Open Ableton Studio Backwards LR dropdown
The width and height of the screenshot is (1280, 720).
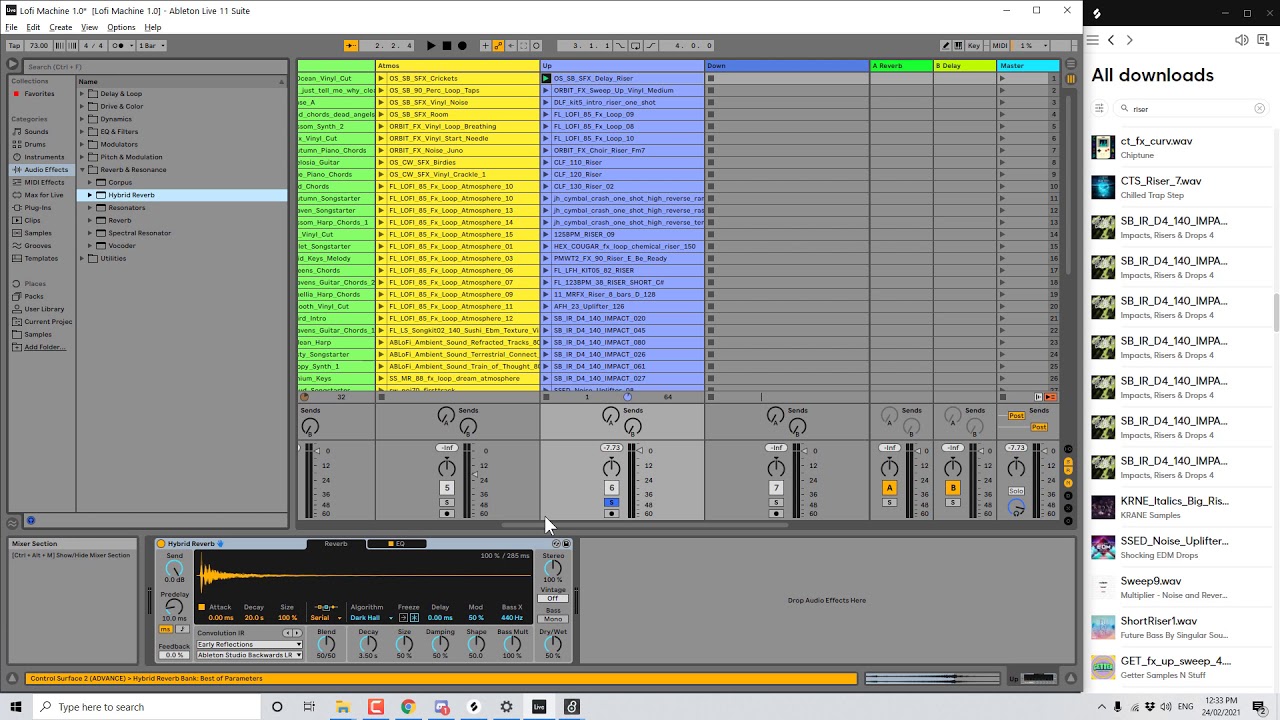point(249,655)
